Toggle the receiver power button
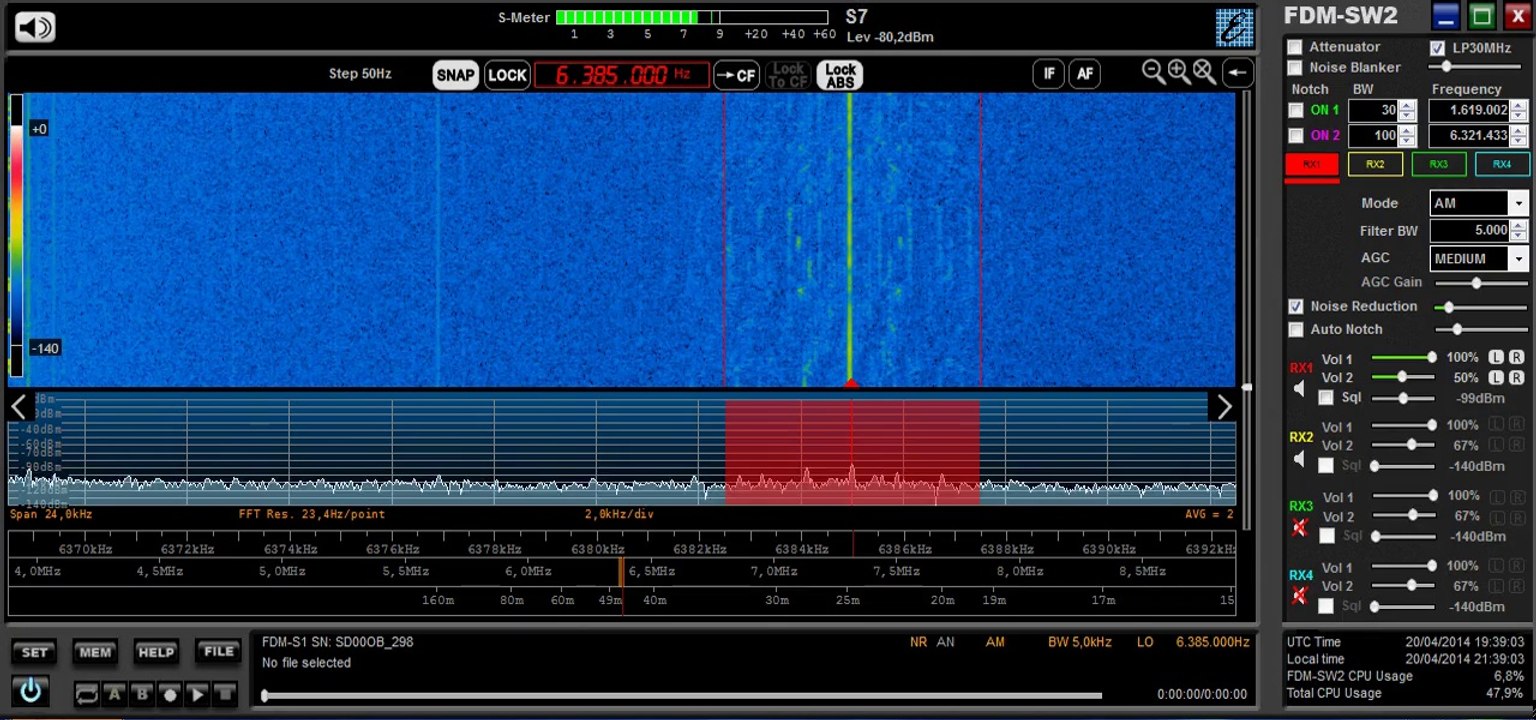This screenshot has width=1536, height=720. 33,690
